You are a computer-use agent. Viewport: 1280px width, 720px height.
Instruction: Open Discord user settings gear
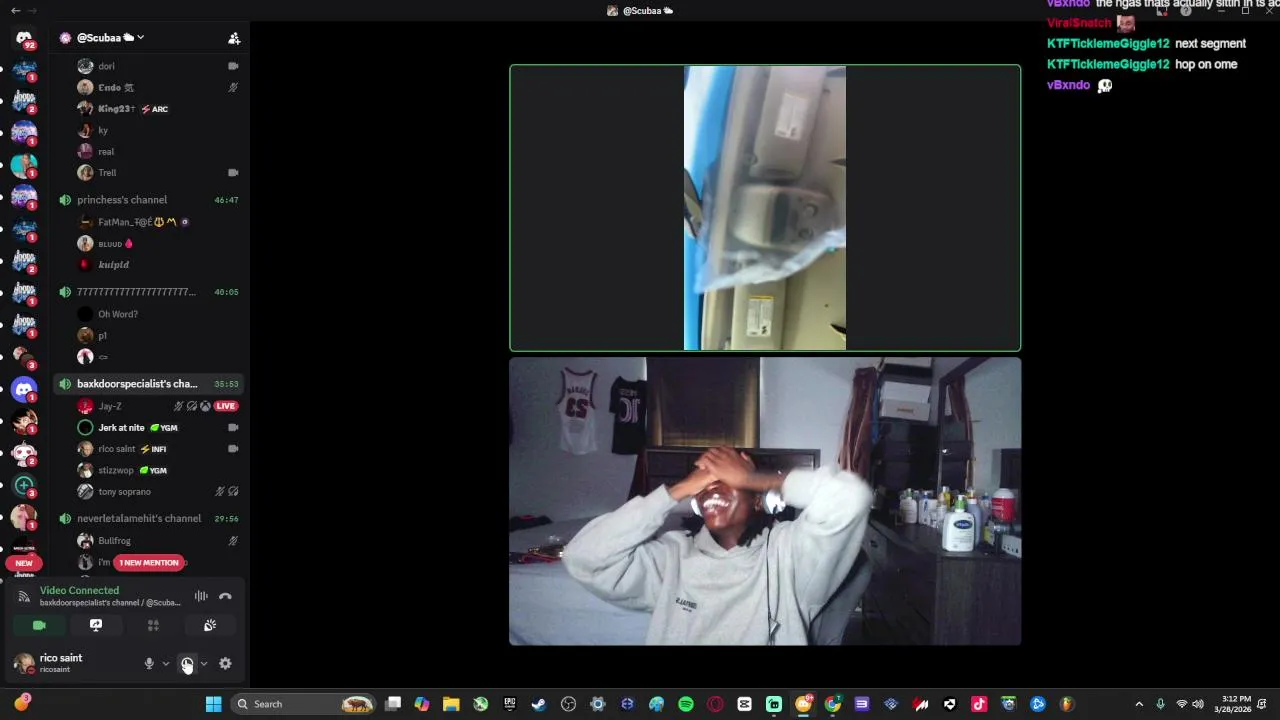225,663
